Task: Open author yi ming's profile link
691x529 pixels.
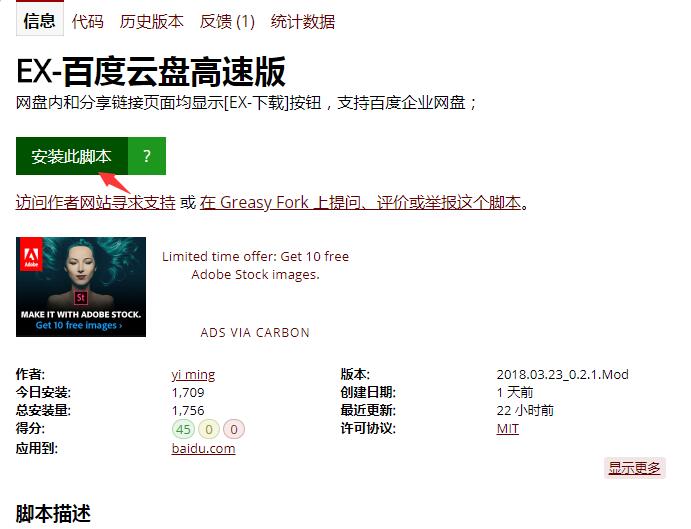Action: (x=193, y=375)
